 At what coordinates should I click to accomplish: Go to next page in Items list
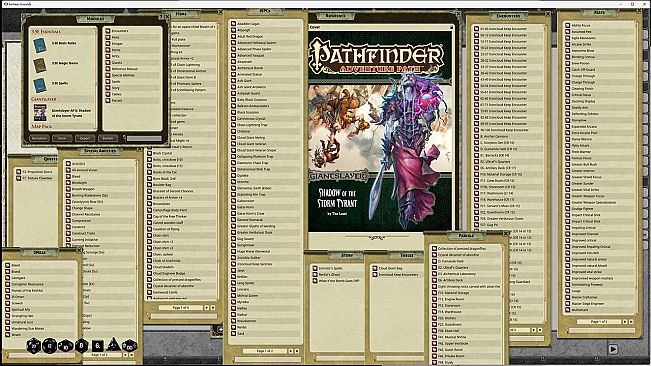click(x=206, y=307)
